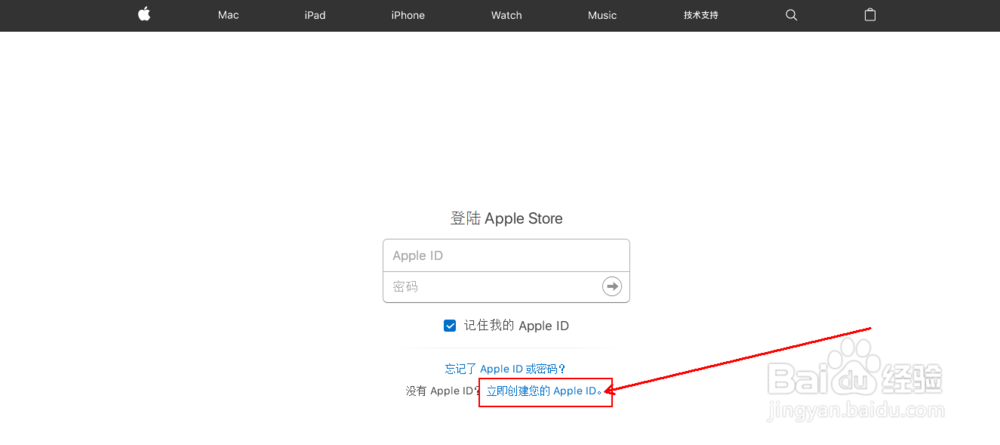The image size is (1000, 445).
Task: Click the 忘记了 Apple ID 或密码 link
Action: click(506, 368)
